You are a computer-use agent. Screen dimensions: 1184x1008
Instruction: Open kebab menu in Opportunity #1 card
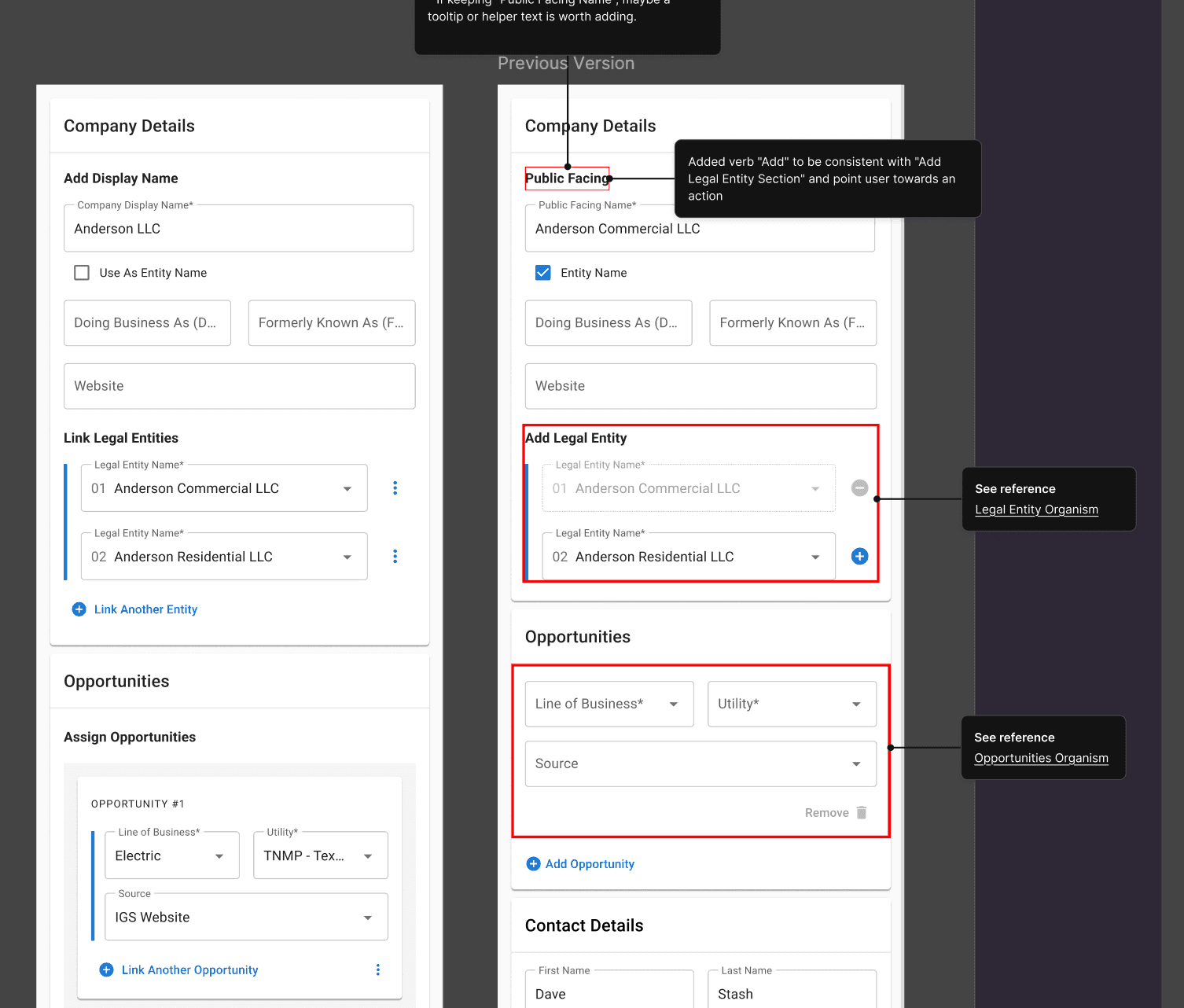coord(378,970)
